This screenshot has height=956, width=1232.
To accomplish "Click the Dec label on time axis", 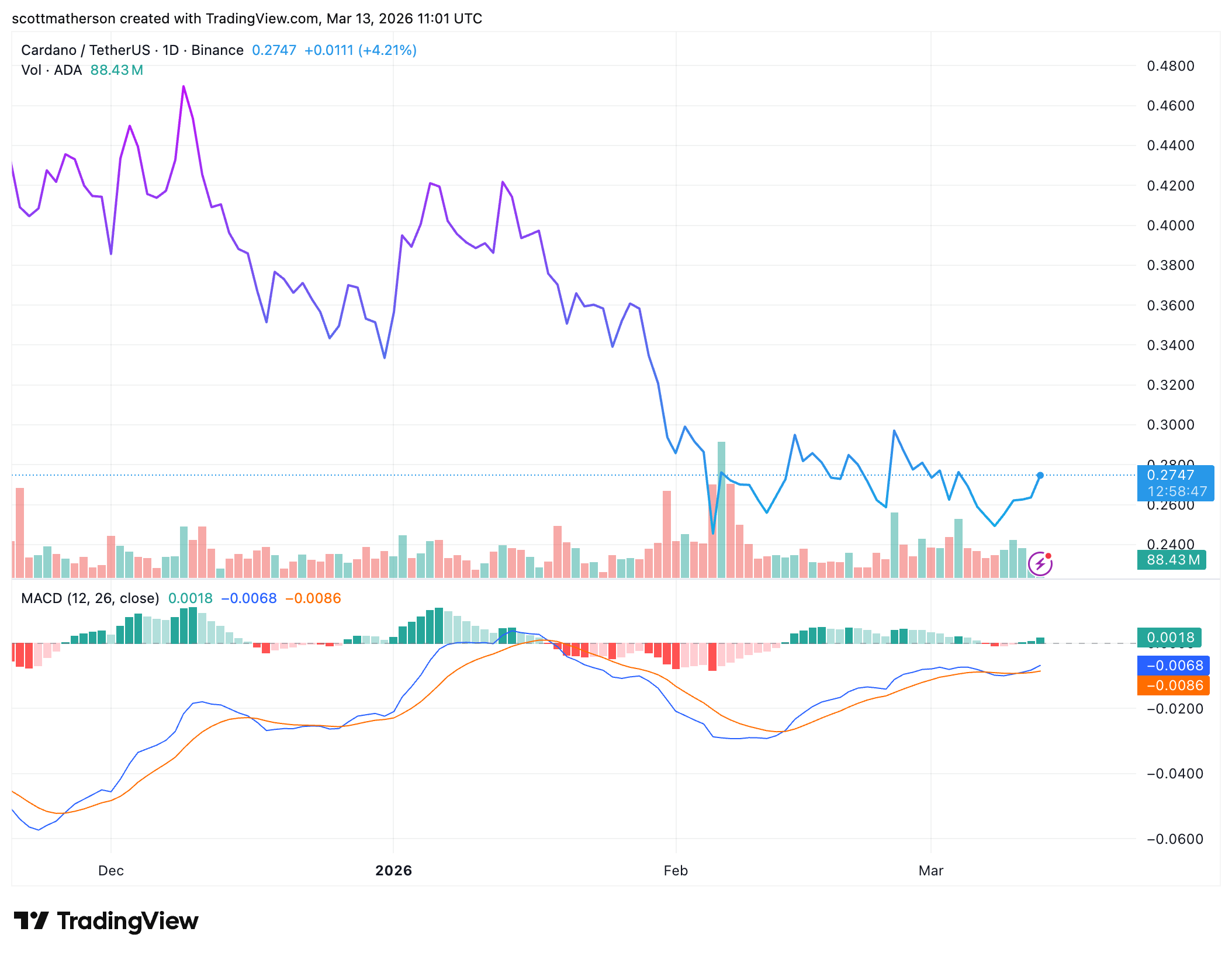I will (111, 871).
